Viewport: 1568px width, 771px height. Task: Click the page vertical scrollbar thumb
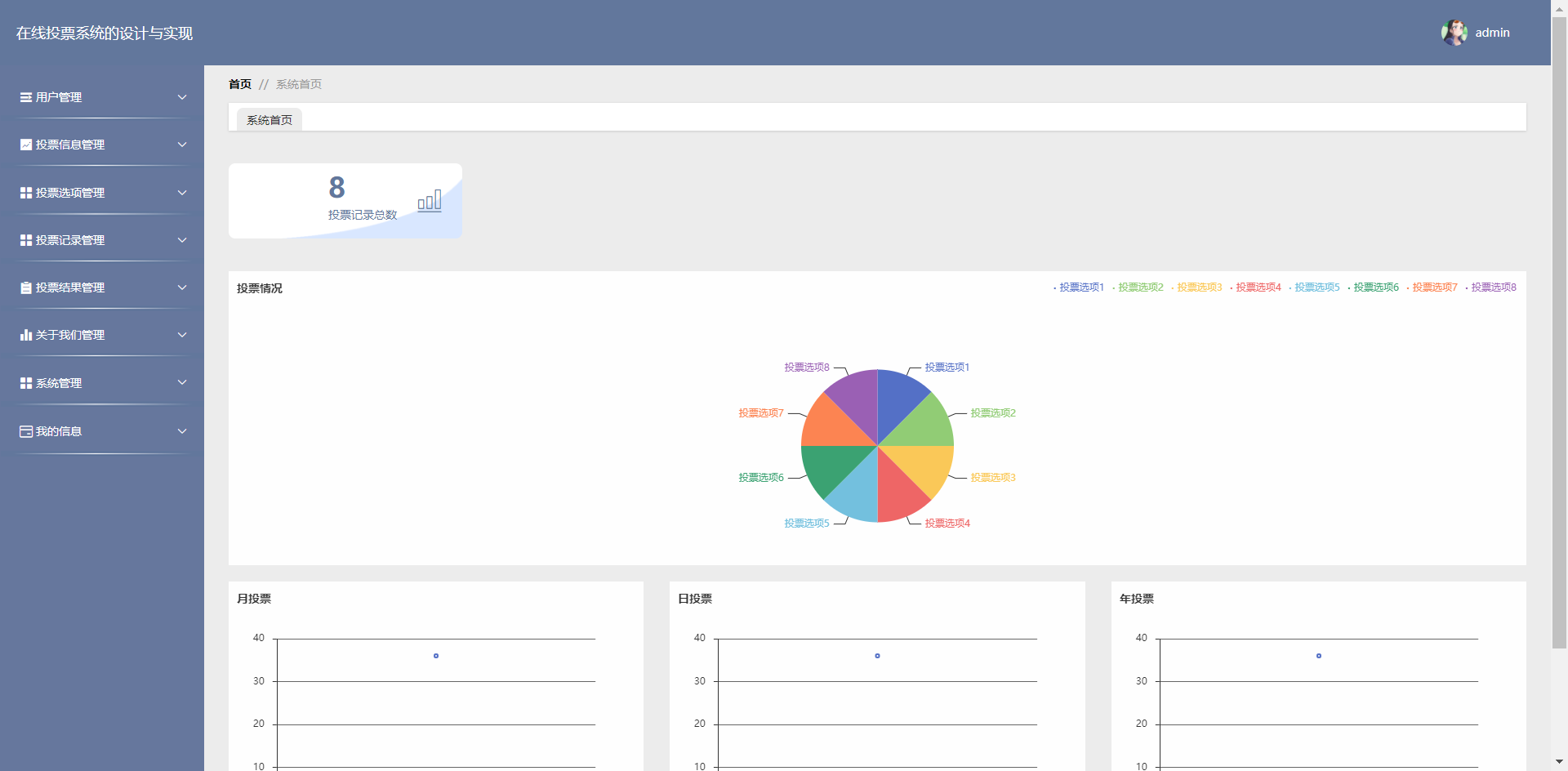1560,332
